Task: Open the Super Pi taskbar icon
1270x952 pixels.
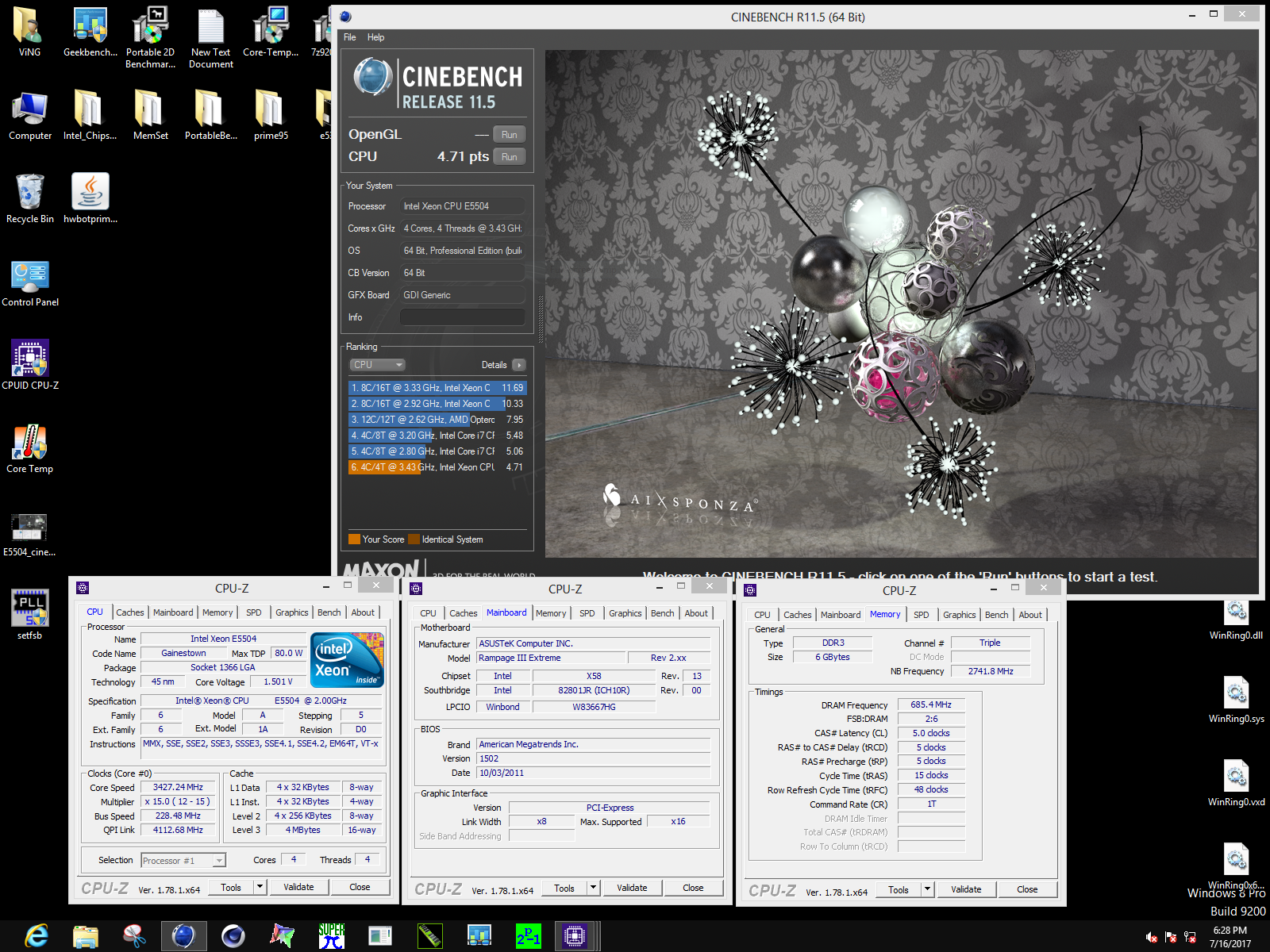Action: pyautogui.click(x=332, y=936)
